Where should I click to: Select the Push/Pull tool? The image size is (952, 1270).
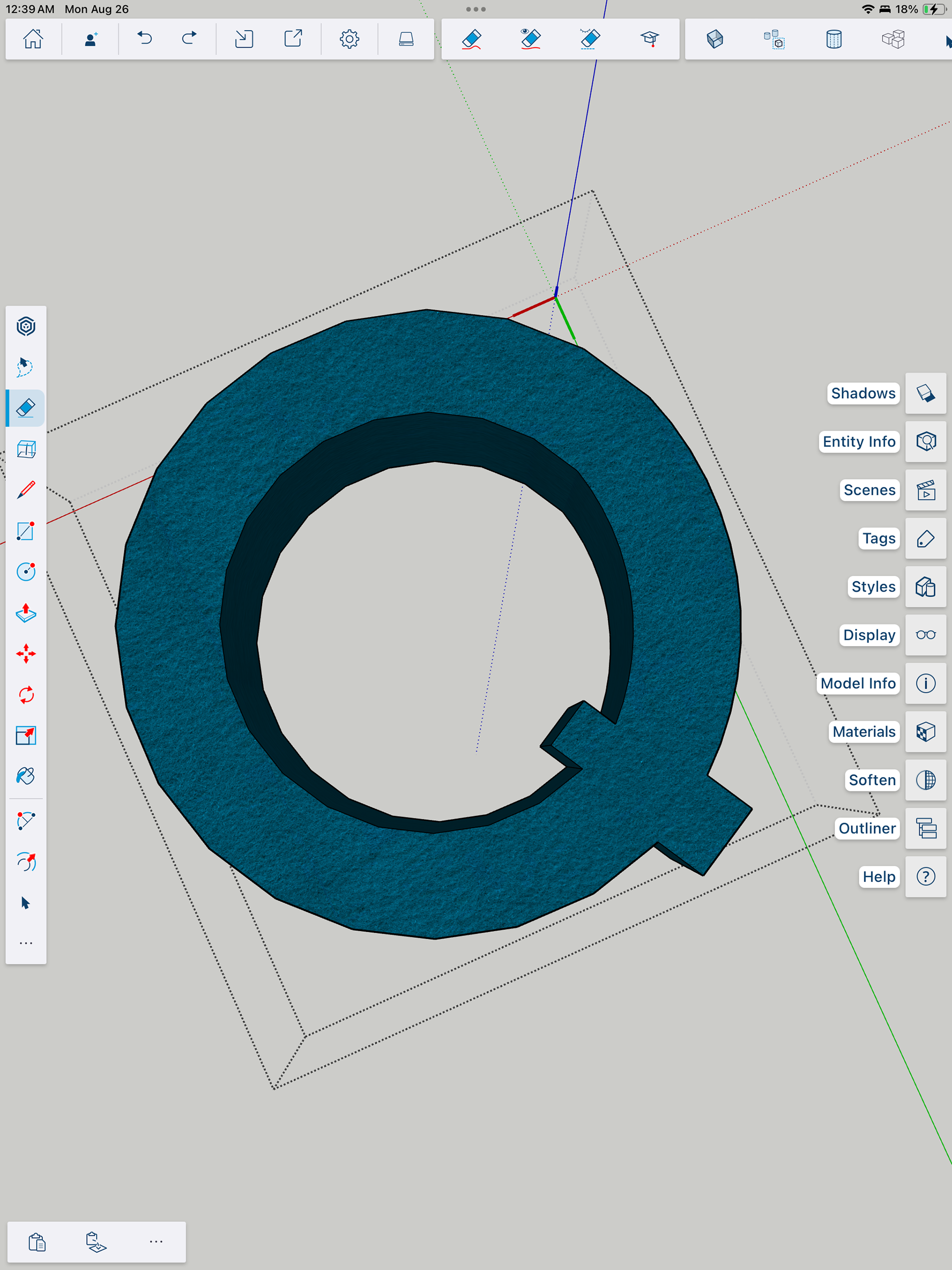point(26,612)
